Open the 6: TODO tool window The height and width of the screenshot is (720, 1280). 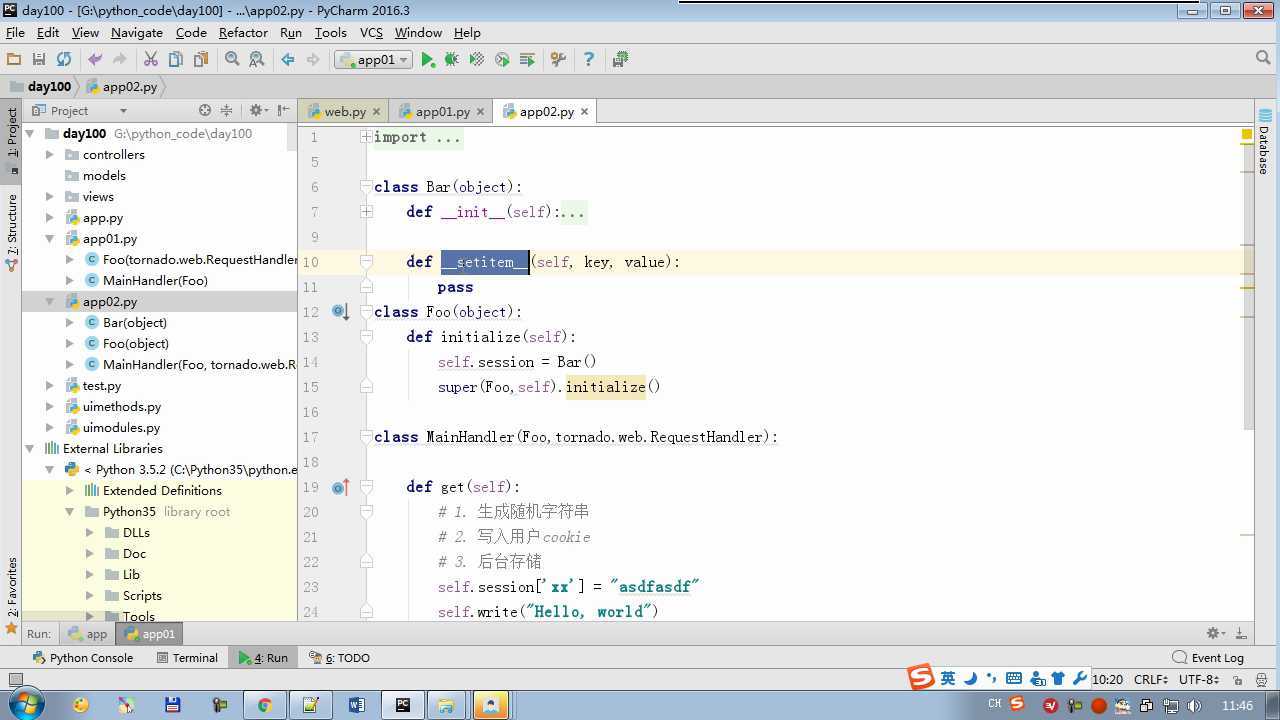(x=340, y=658)
